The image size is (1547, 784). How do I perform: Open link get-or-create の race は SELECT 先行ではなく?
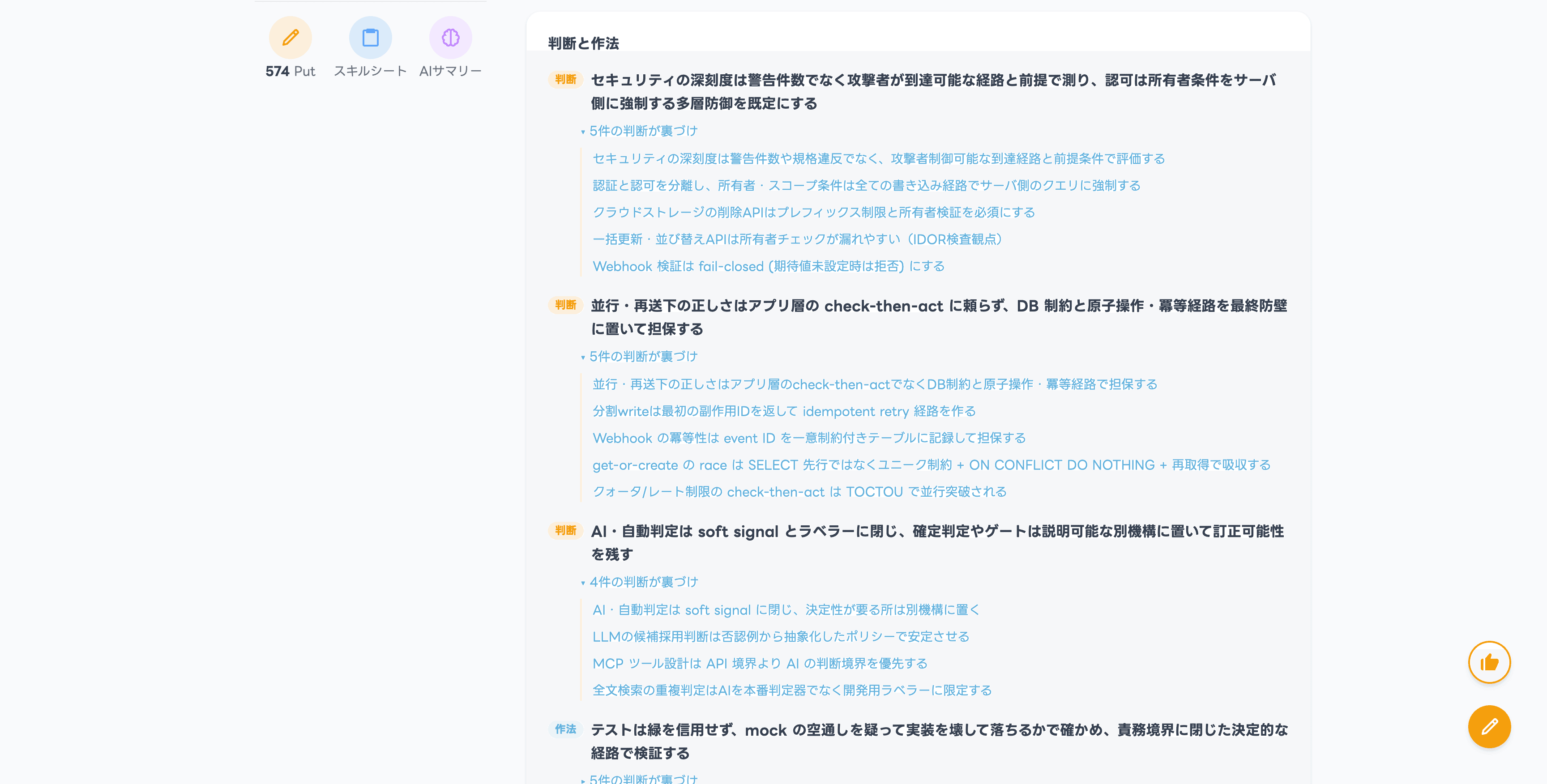pyautogui.click(x=932, y=464)
